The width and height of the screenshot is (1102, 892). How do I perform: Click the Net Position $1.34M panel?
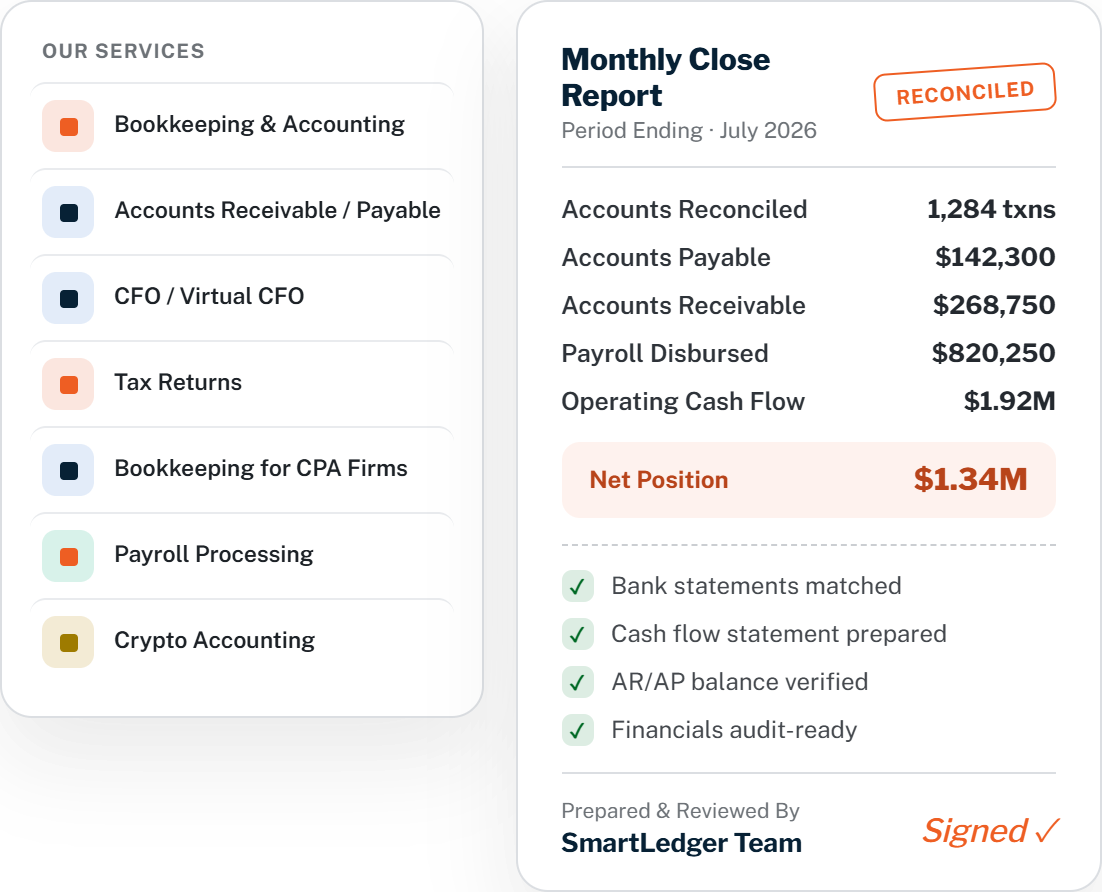(809, 480)
